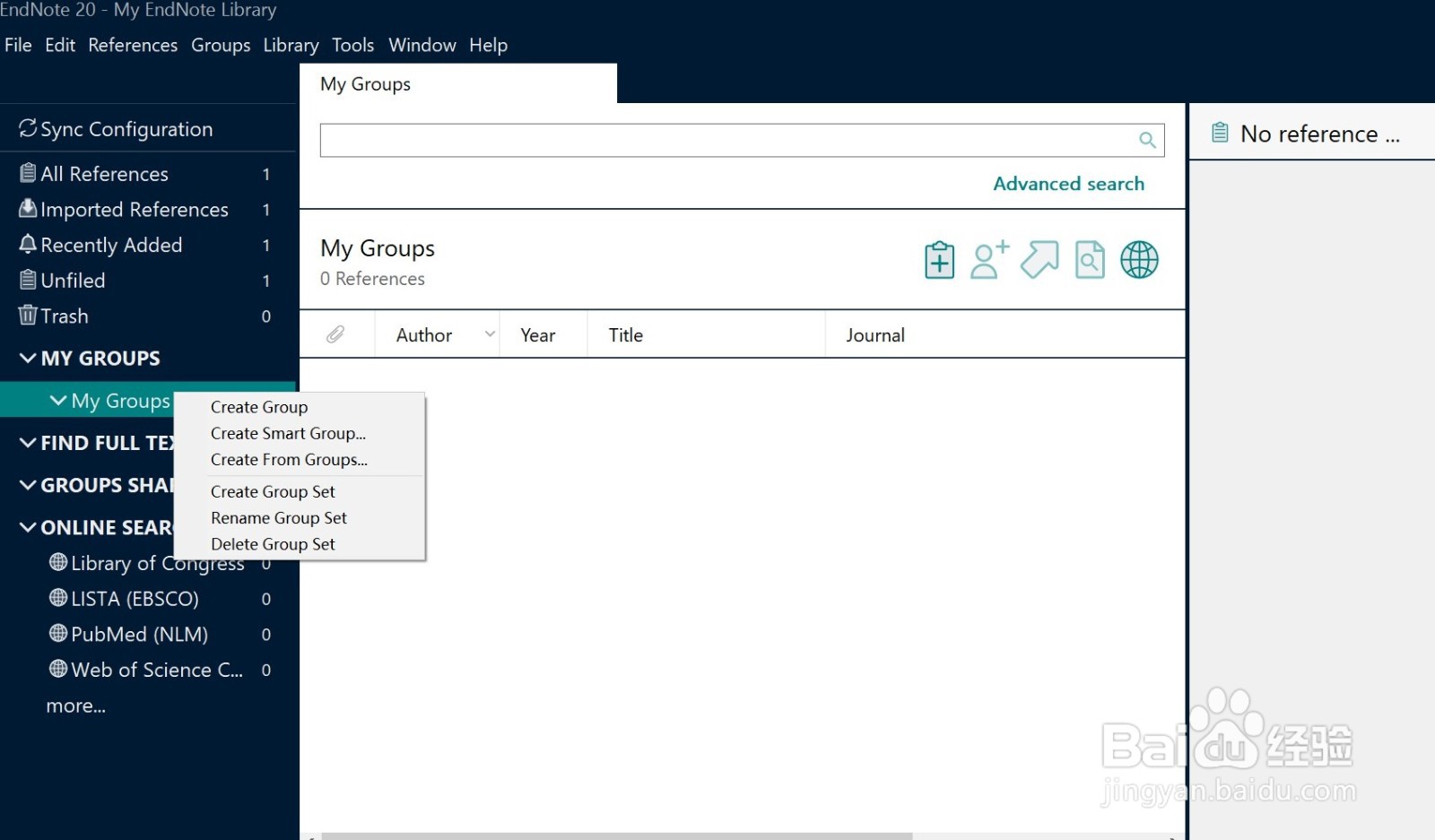Open the Window menu

[422, 45]
